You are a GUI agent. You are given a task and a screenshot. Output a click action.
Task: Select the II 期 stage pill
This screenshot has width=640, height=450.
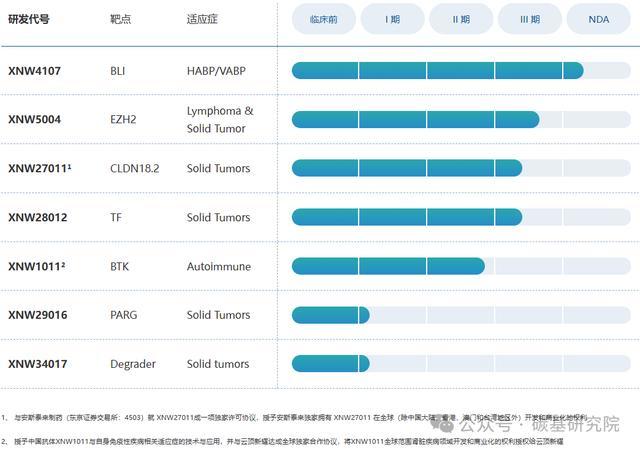click(461, 19)
